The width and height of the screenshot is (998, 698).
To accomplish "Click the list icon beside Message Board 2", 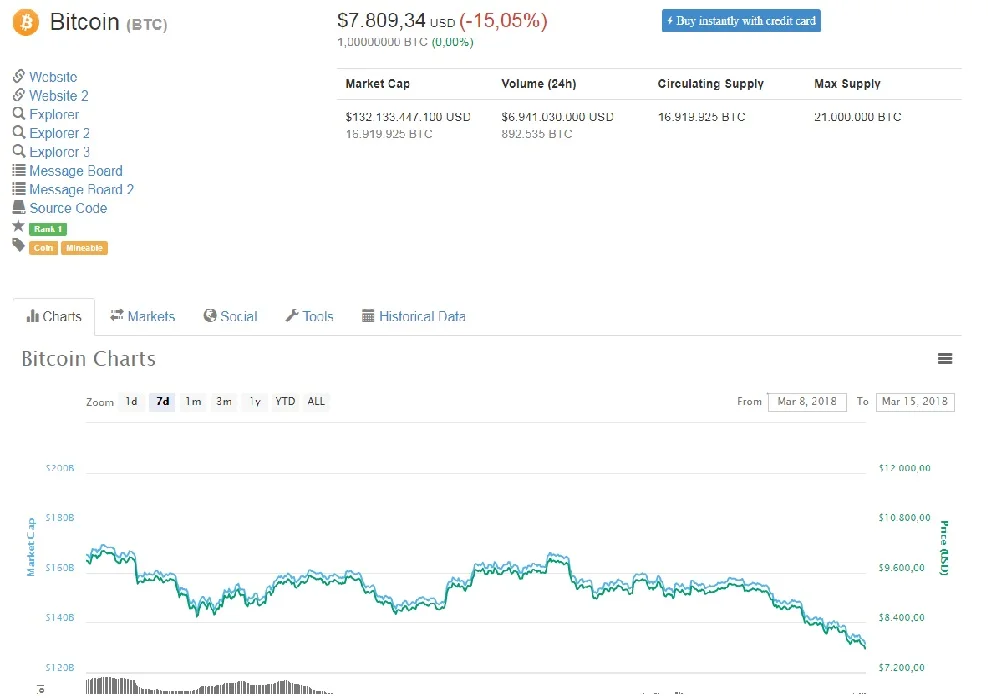I will (x=18, y=189).
